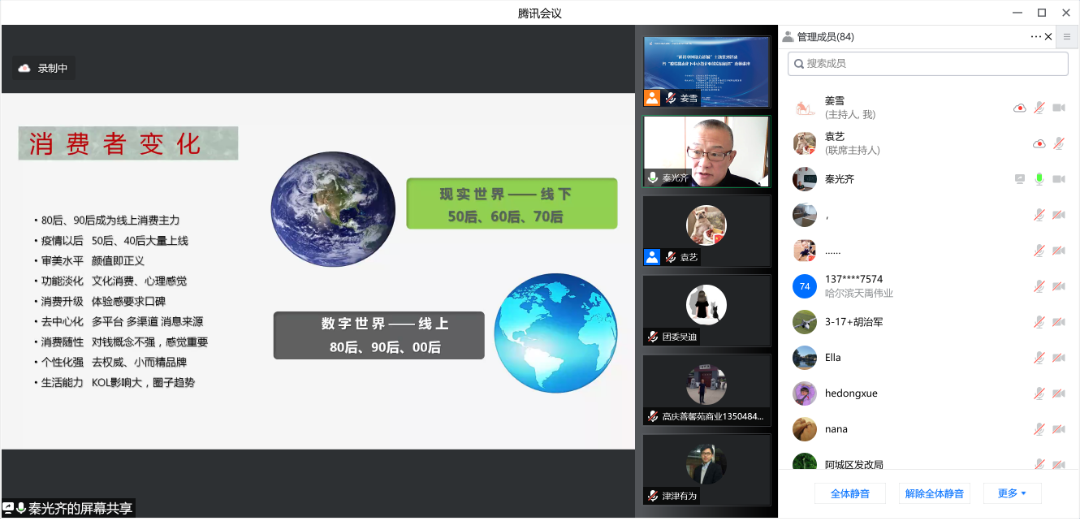
Task: Click the 管理成员(84) panel title
Action: tap(825, 36)
